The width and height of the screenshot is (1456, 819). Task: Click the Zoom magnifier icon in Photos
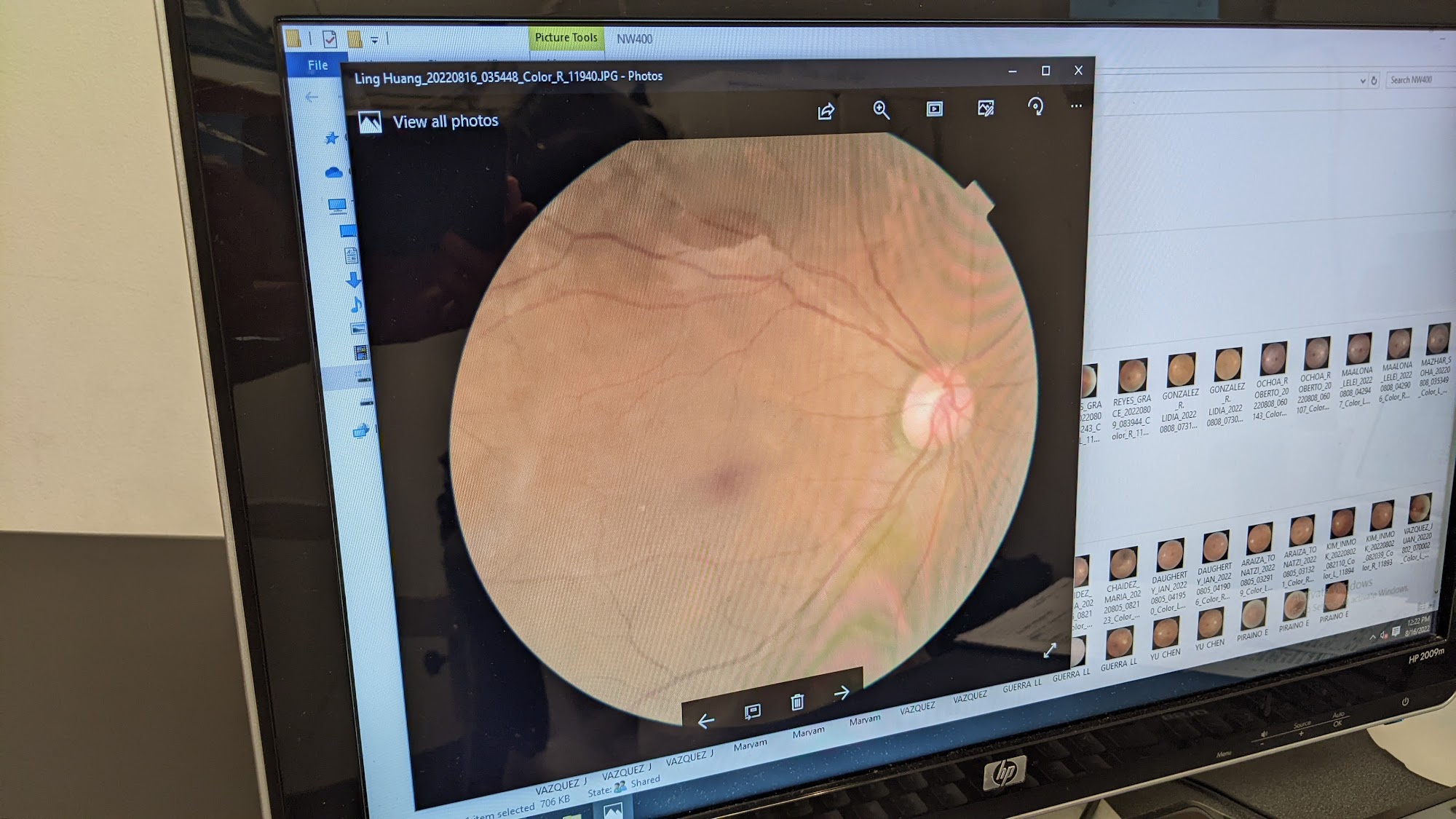coord(881,110)
